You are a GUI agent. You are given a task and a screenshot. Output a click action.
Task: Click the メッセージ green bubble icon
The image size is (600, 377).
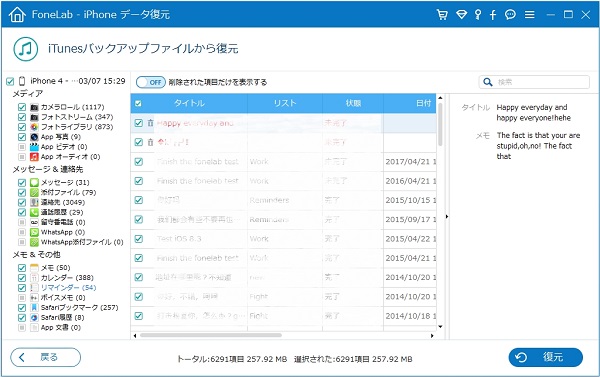pyautogui.click(x=34, y=183)
